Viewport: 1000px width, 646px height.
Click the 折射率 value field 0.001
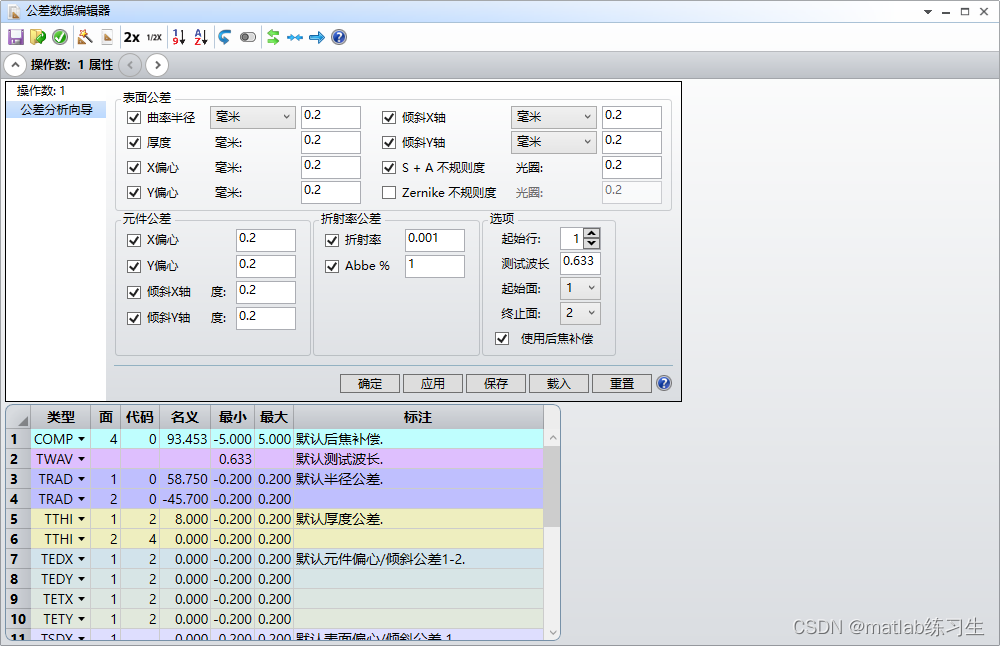click(x=435, y=240)
